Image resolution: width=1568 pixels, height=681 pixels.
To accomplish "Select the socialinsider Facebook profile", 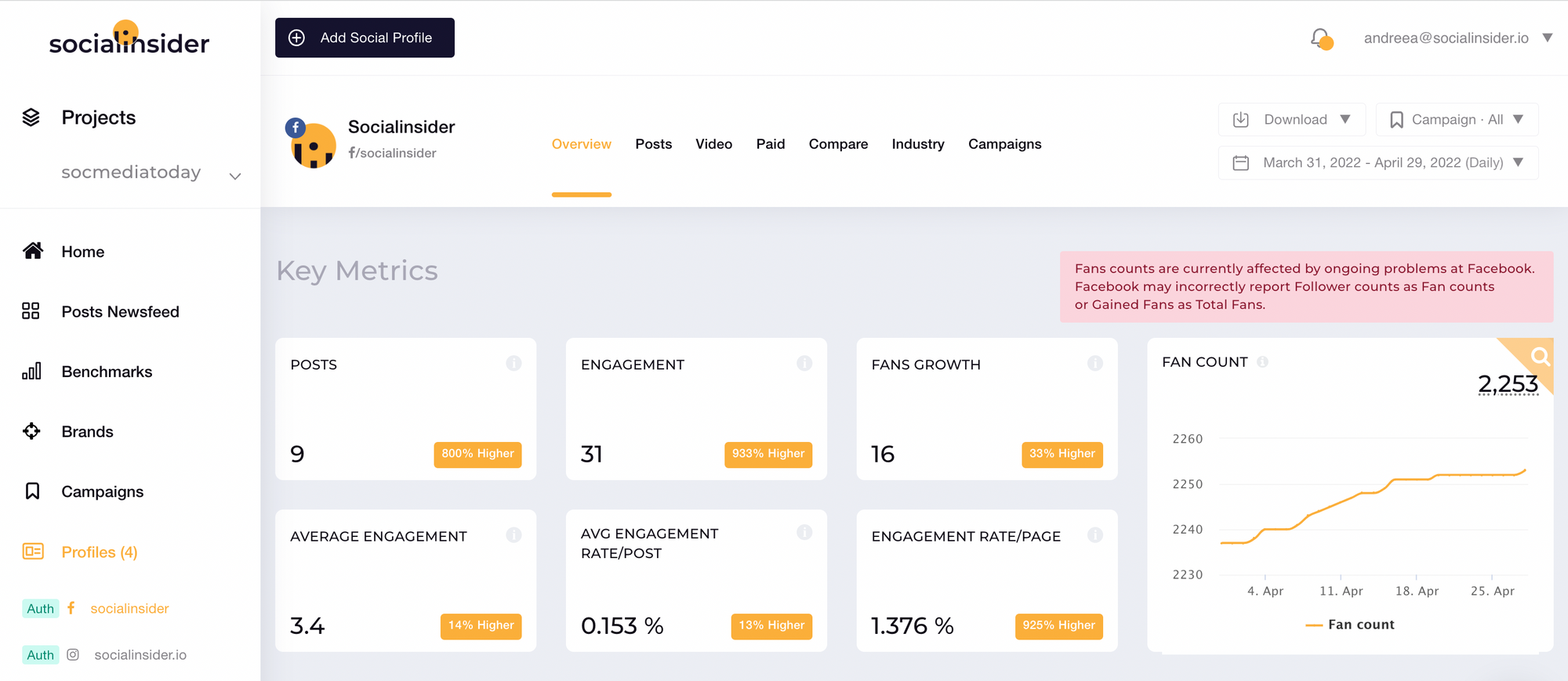I will pos(129,609).
